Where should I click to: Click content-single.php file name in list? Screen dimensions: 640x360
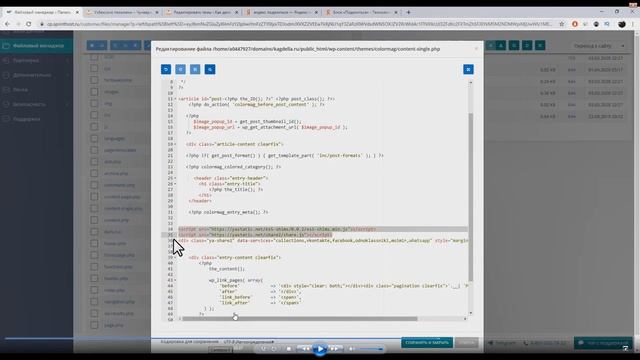(x=123, y=209)
